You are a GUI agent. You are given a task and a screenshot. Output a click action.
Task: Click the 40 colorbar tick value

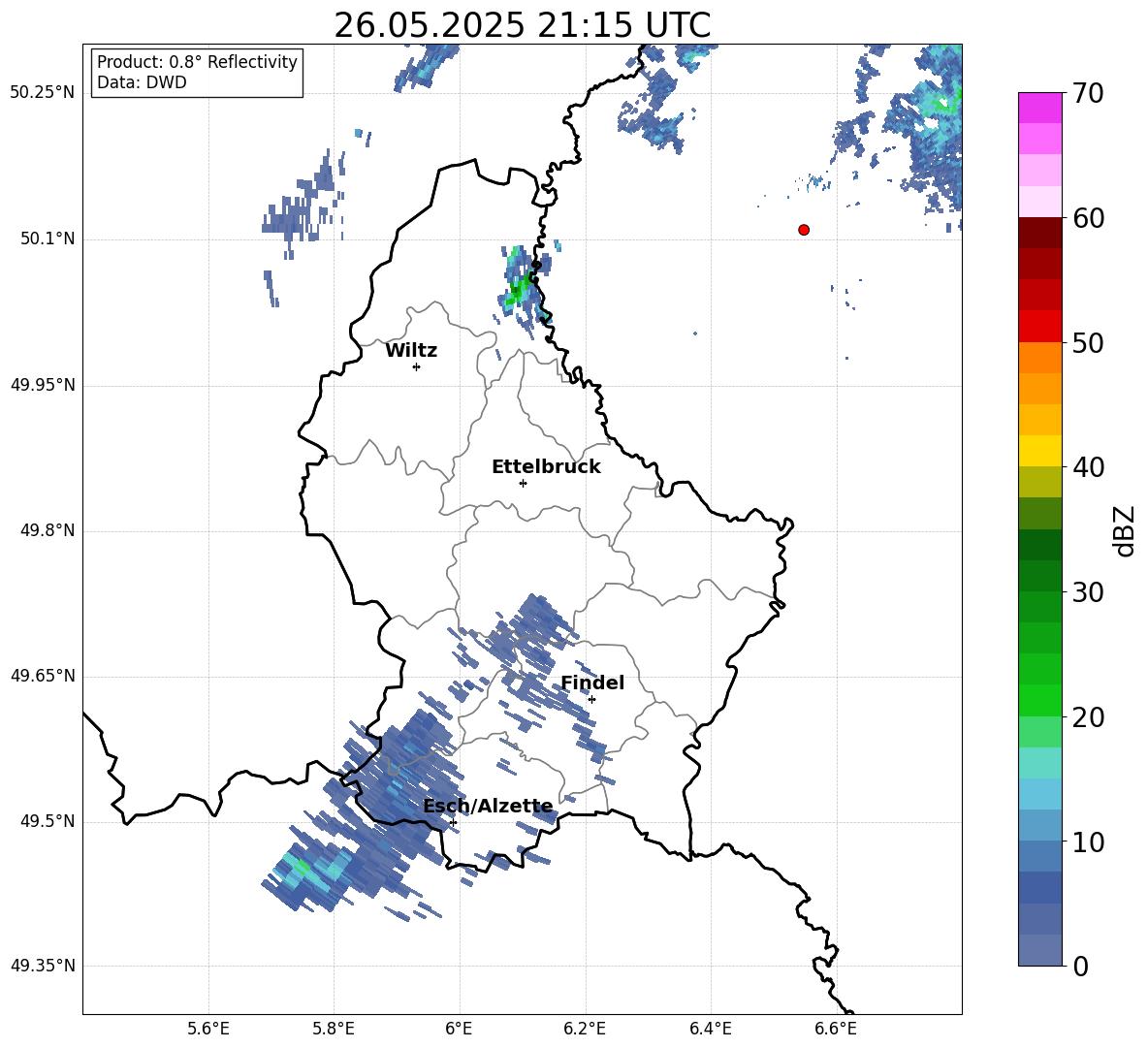[1088, 467]
